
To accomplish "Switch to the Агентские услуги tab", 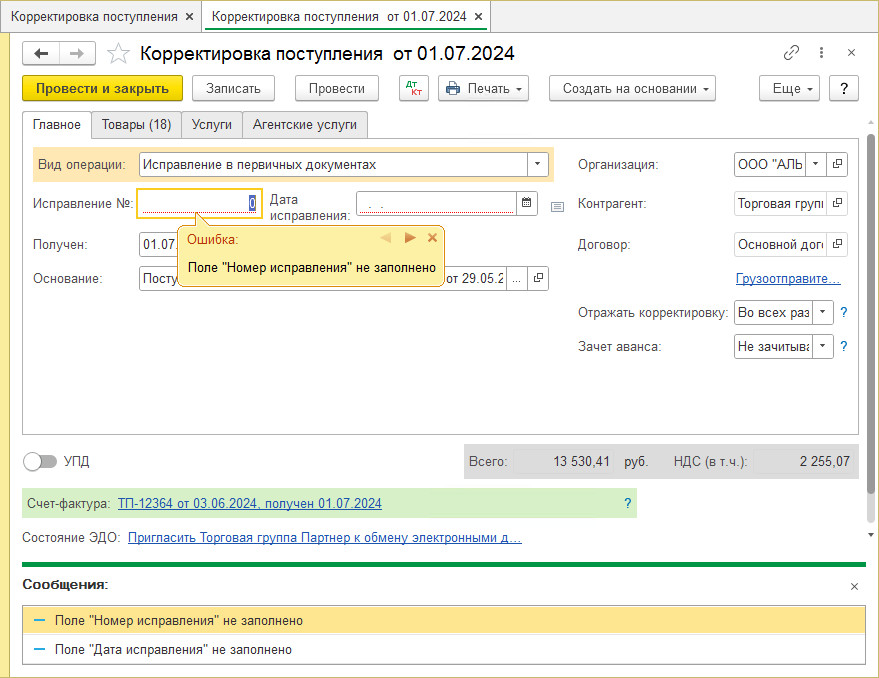I will pyautogui.click(x=305, y=124).
